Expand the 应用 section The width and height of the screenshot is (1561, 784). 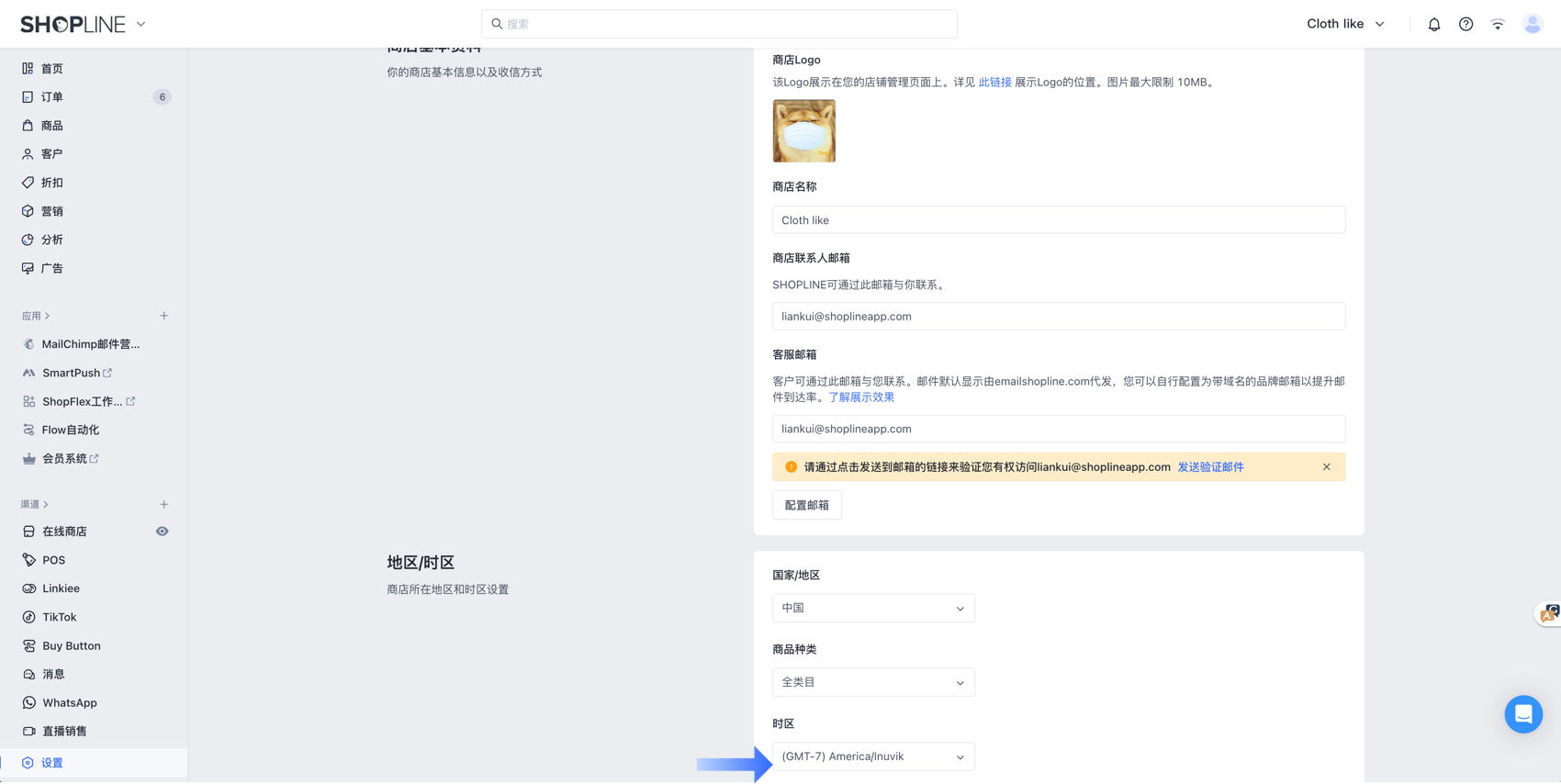pos(36,316)
